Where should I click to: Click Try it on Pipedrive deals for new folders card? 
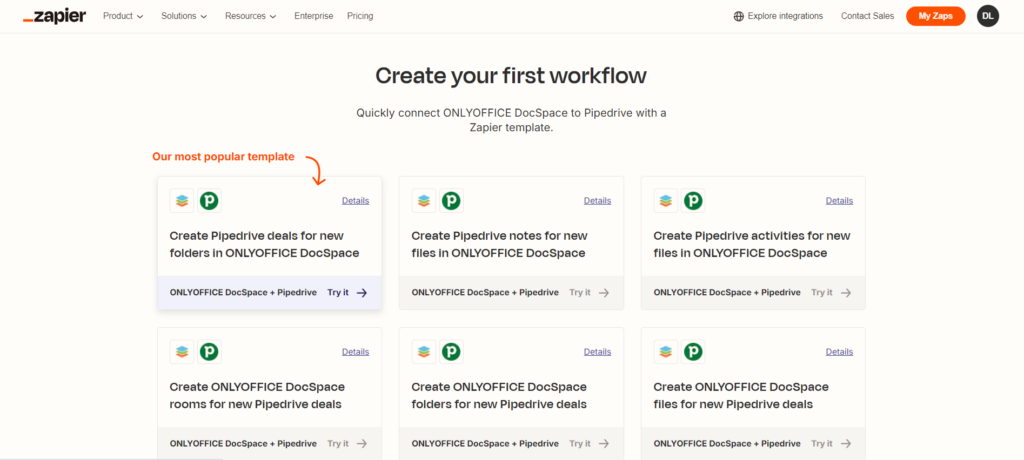coord(338,293)
